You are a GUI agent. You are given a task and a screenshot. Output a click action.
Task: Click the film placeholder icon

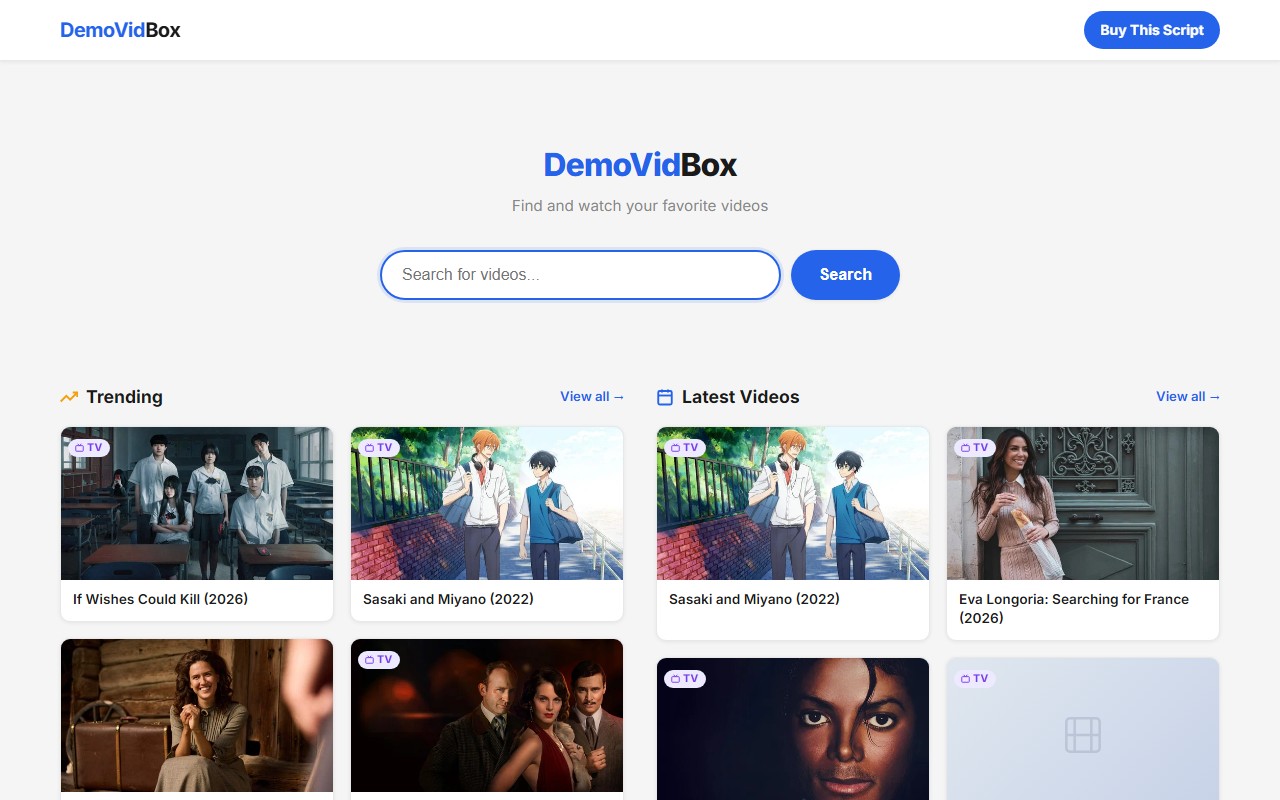tap(1083, 735)
